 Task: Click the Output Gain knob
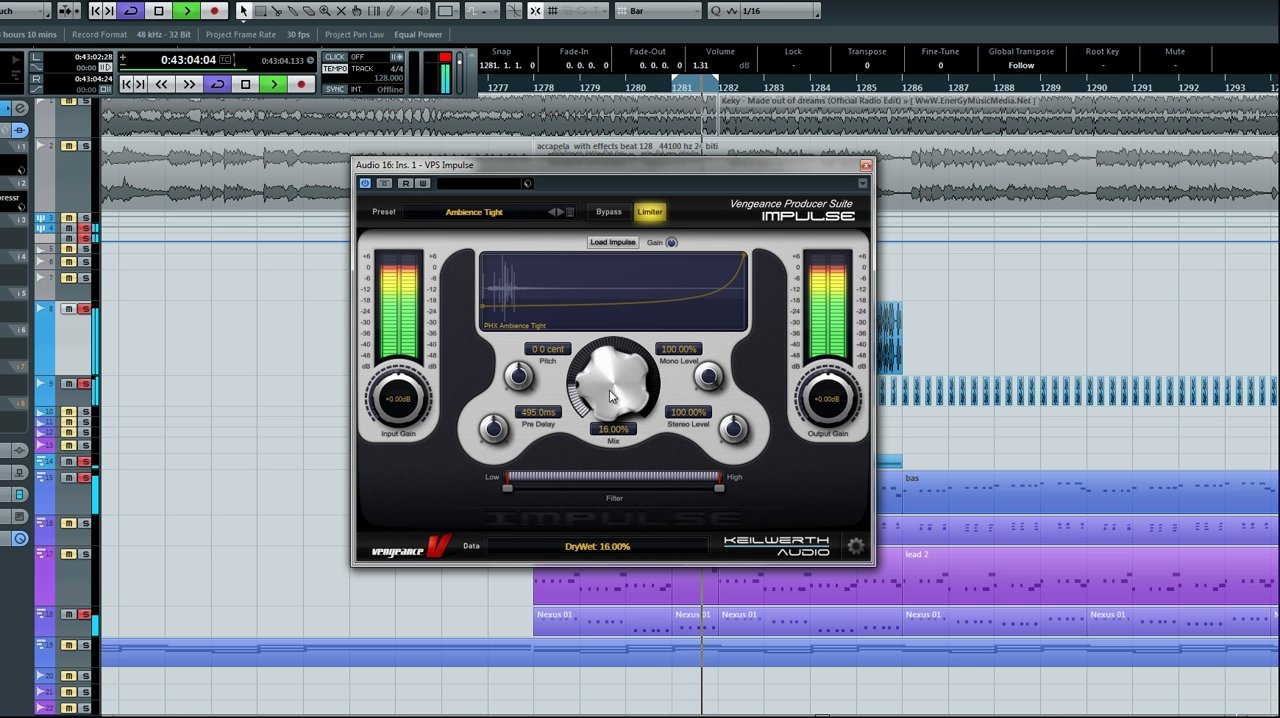pos(827,399)
